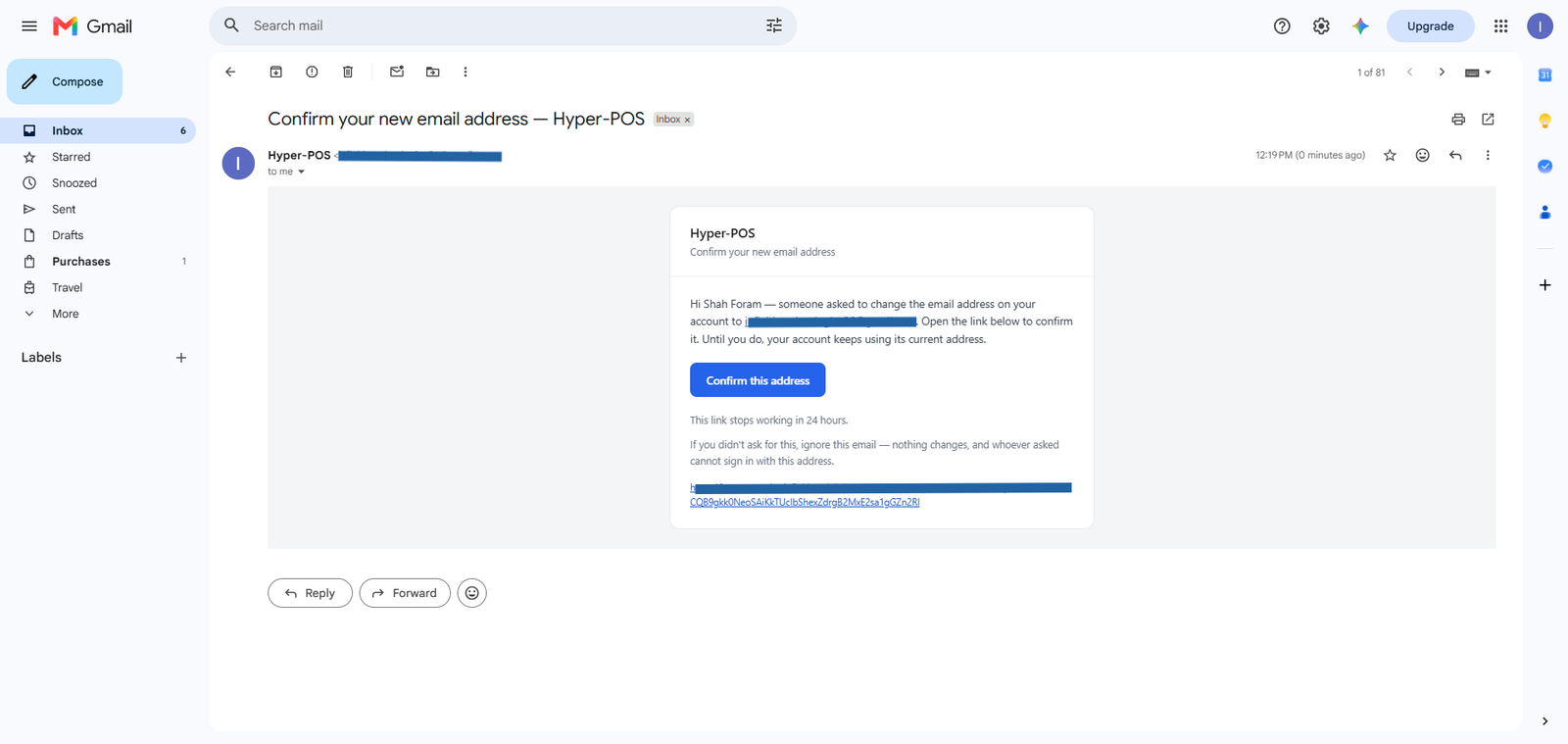The image size is (1568, 744).
Task: Open Contacts side panel
Action: click(x=1544, y=212)
